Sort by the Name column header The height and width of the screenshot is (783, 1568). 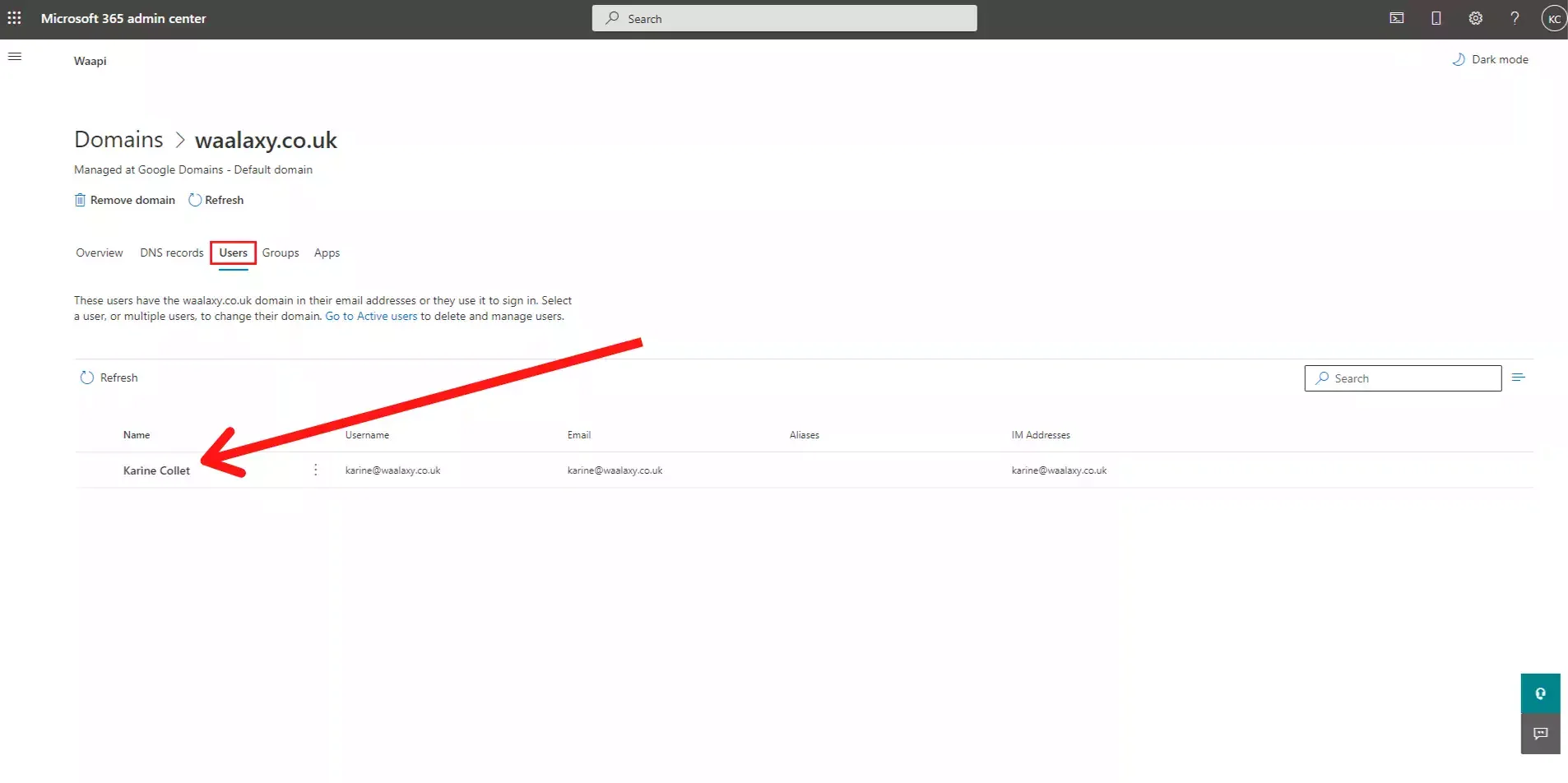(137, 435)
